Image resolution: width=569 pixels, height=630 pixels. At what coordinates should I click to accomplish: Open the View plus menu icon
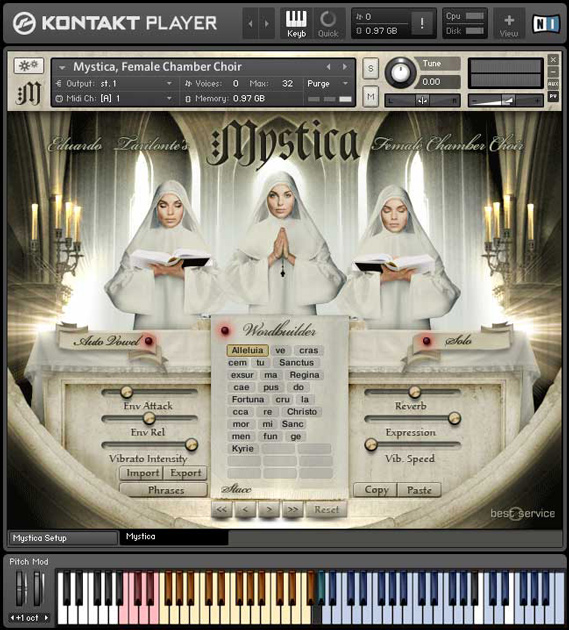coord(509,24)
